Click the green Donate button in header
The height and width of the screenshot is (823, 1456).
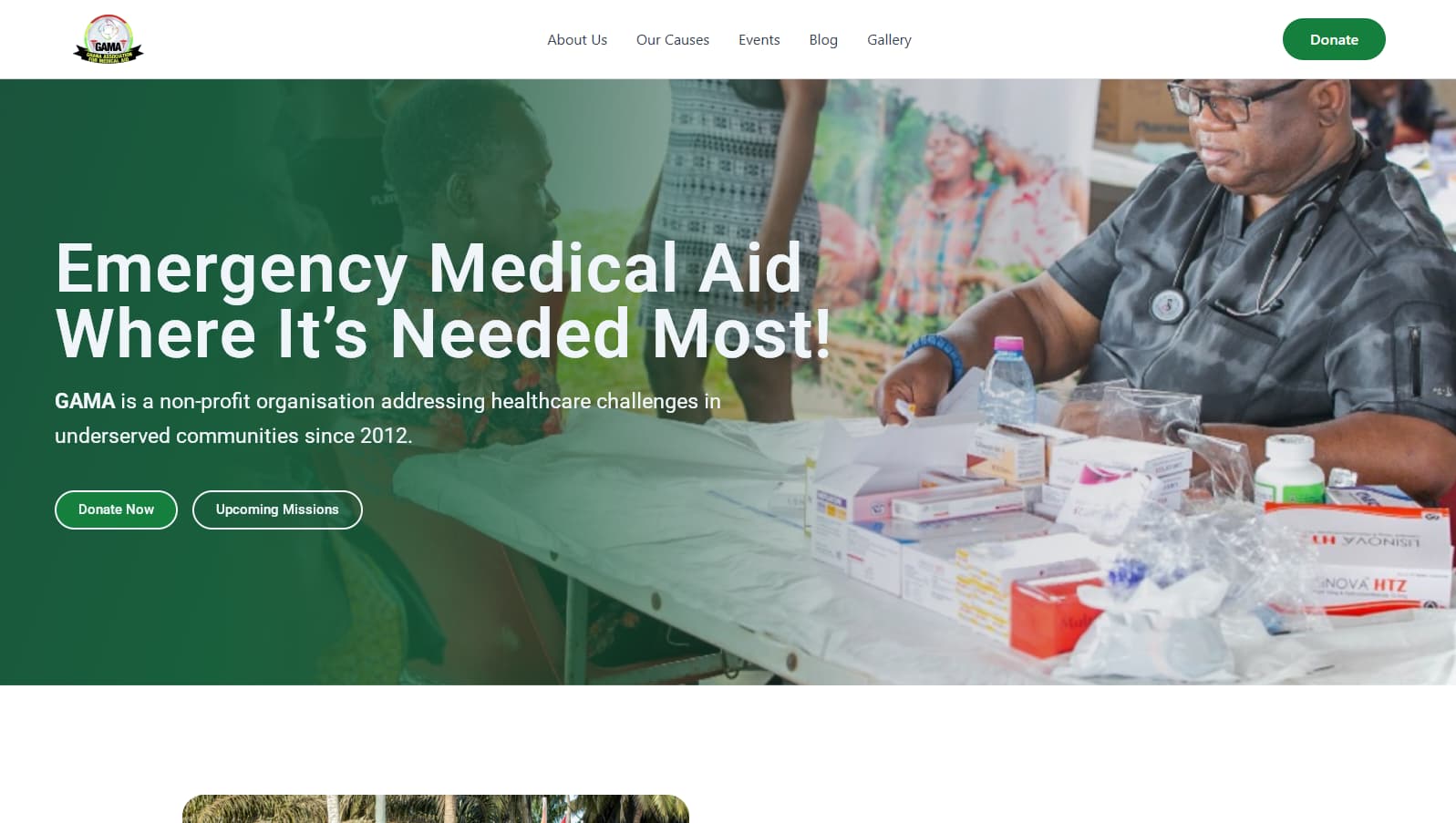[1334, 39]
